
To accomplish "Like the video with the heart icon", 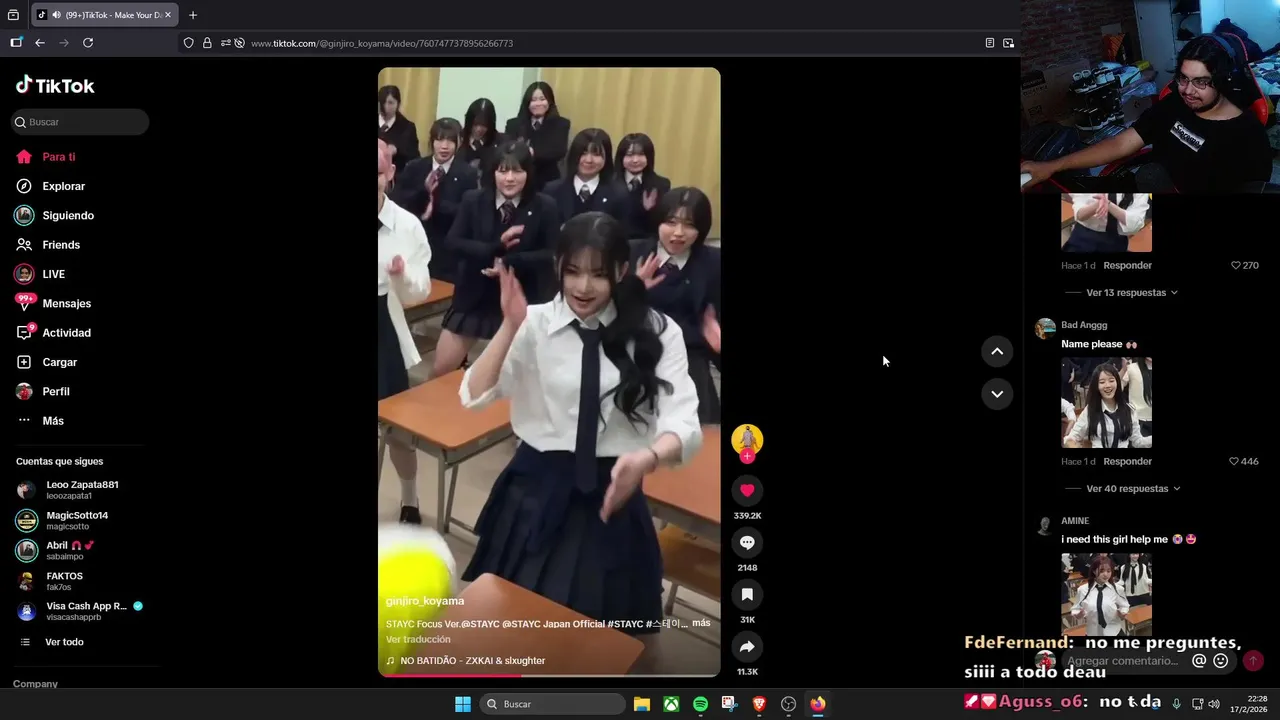I will [x=747, y=490].
